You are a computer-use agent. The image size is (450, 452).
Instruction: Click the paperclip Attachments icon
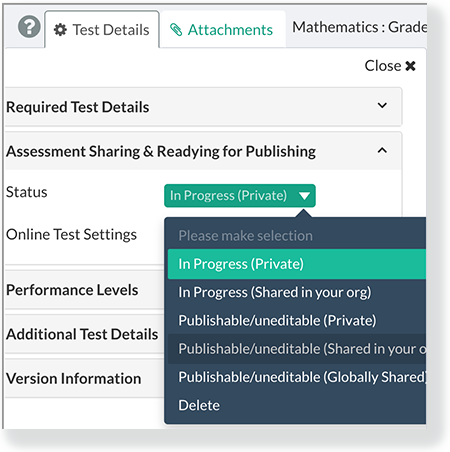pos(176,30)
